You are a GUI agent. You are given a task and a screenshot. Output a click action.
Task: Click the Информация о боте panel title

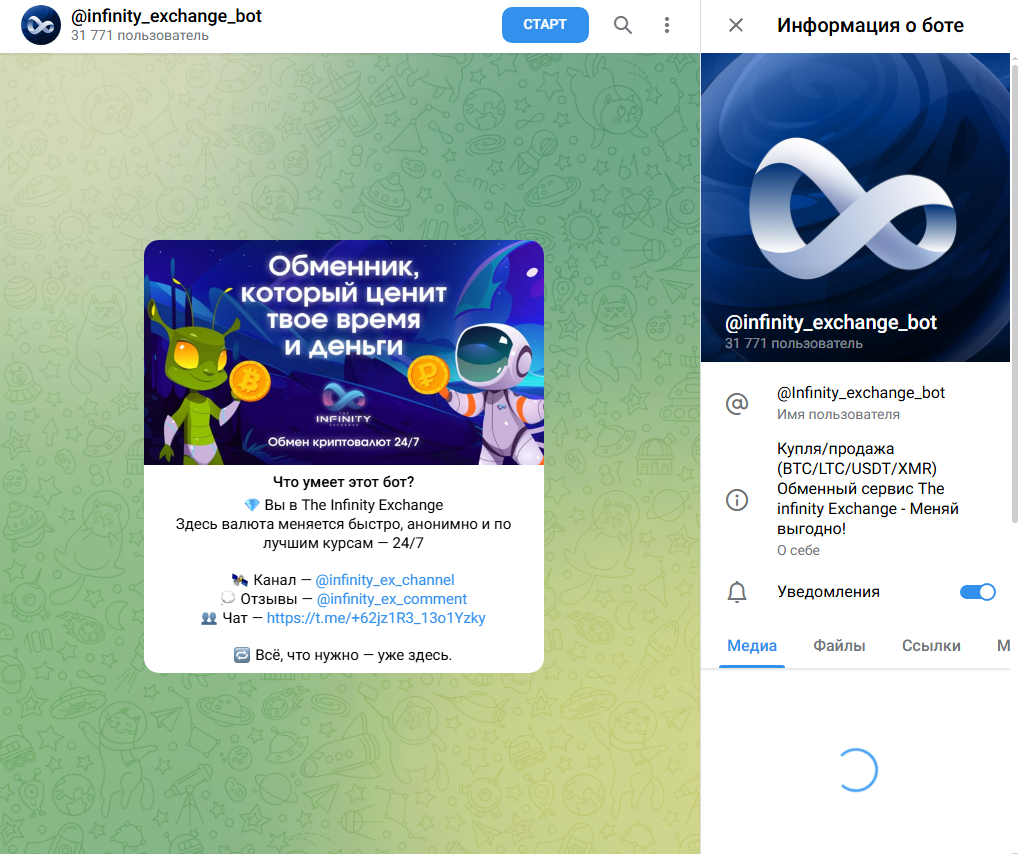[870, 25]
